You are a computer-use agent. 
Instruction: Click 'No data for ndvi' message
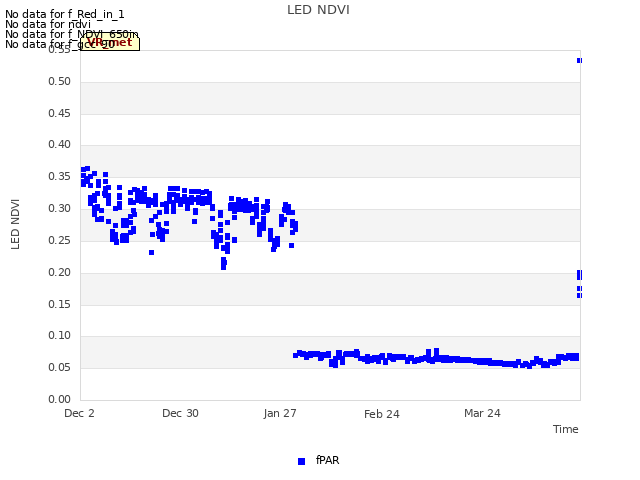click(48, 24)
